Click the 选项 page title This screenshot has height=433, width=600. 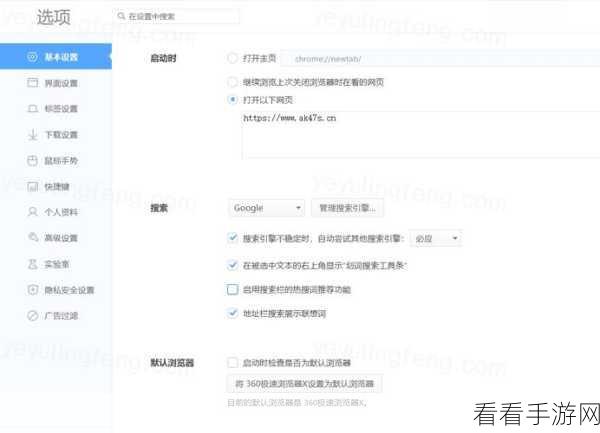(x=54, y=17)
